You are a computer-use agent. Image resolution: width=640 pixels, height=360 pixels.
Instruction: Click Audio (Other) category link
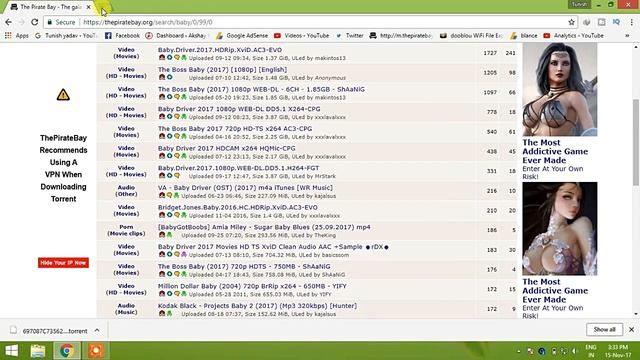126,191
